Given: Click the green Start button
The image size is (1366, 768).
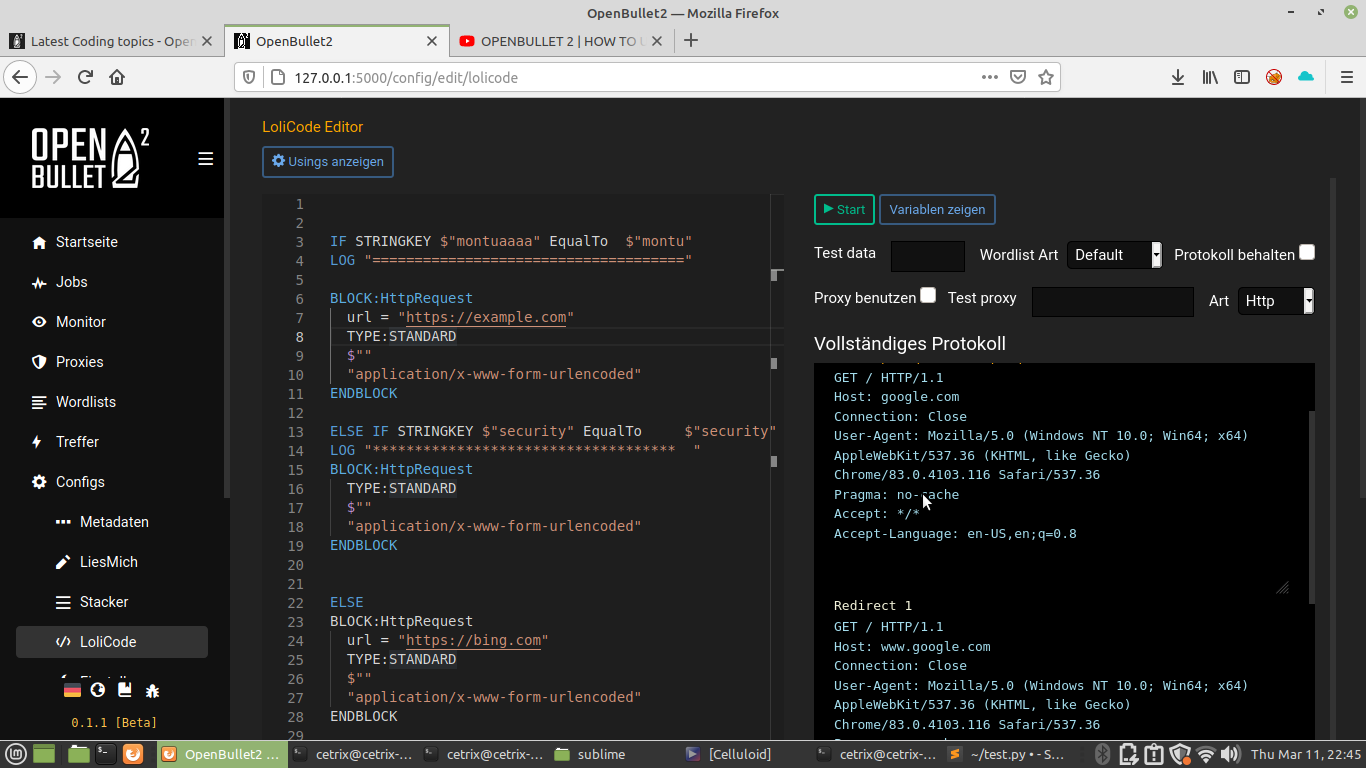Looking at the screenshot, I should (x=844, y=210).
